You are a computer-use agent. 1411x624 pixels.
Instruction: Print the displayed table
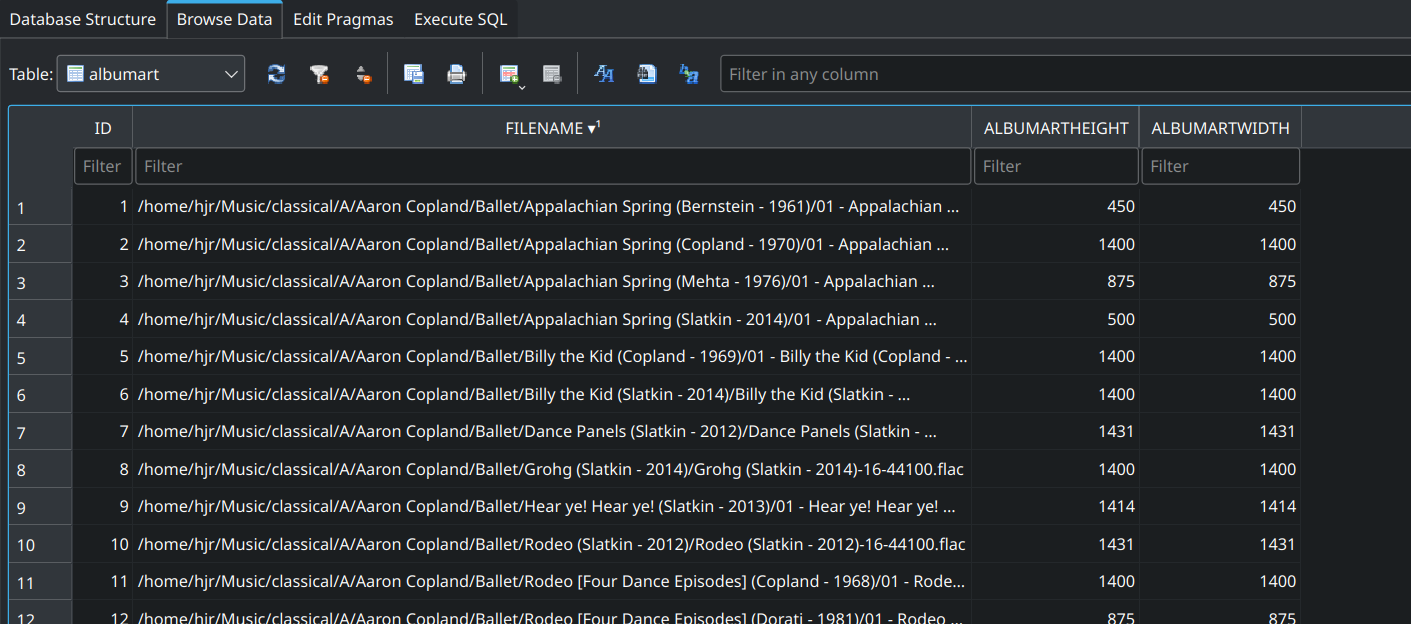pos(456,73)
